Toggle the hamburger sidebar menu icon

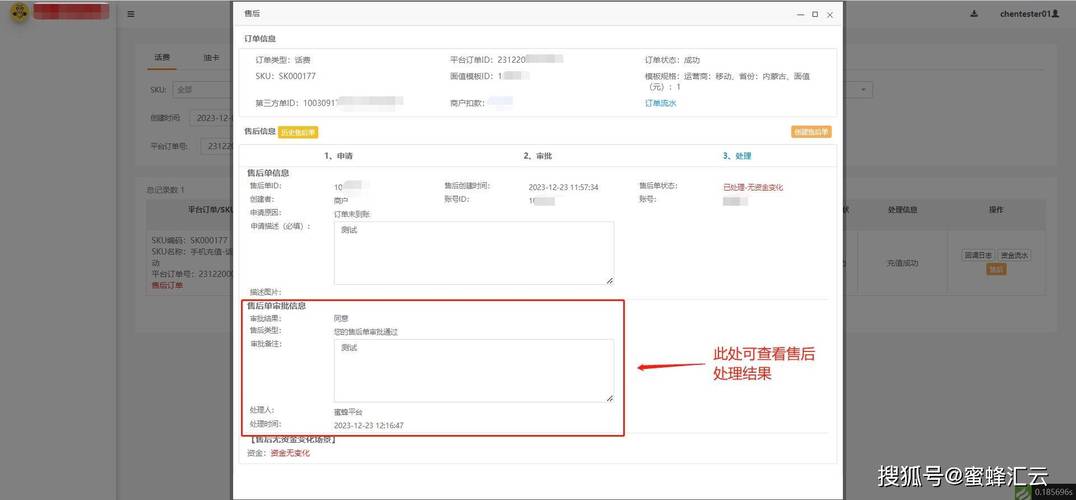coord(131,14)
